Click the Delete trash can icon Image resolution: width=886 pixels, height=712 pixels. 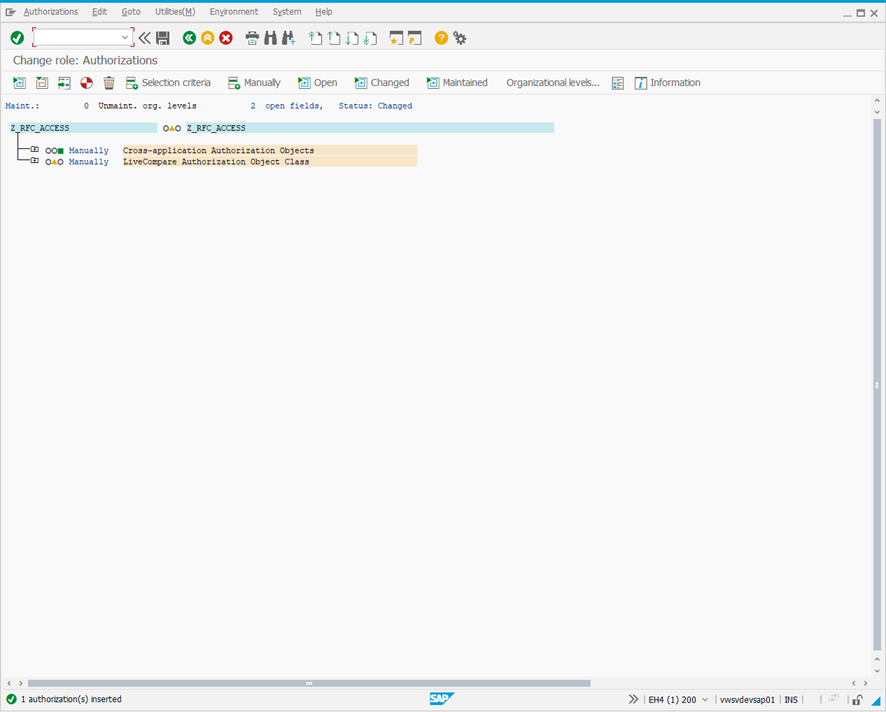click(x=108, y=83)
